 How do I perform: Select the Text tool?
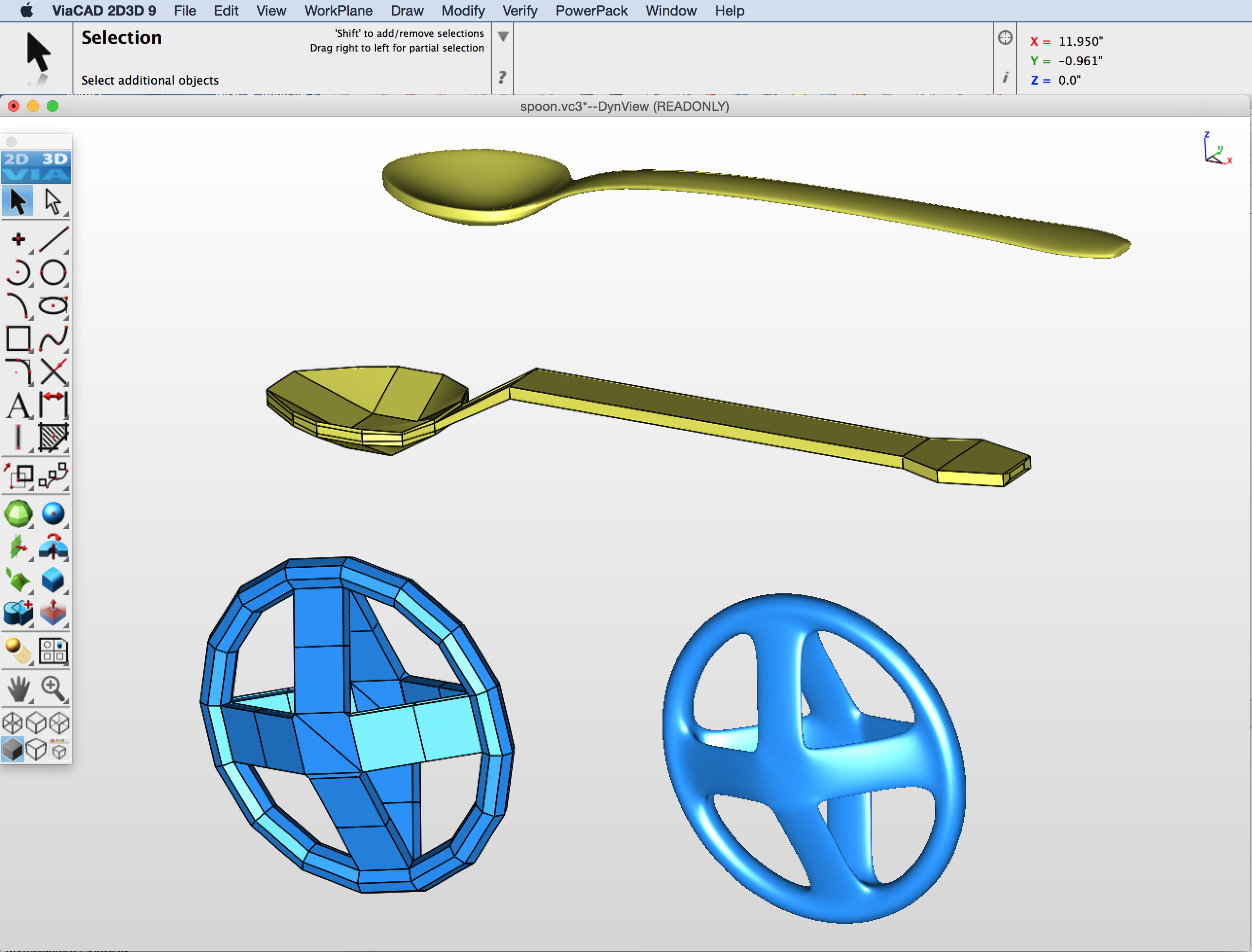coord(18,405)
